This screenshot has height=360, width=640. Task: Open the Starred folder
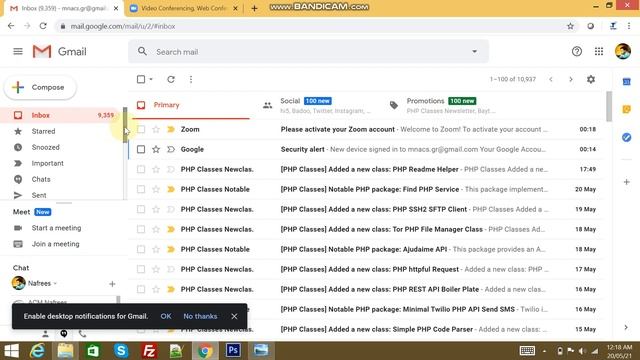click(61, 131)
